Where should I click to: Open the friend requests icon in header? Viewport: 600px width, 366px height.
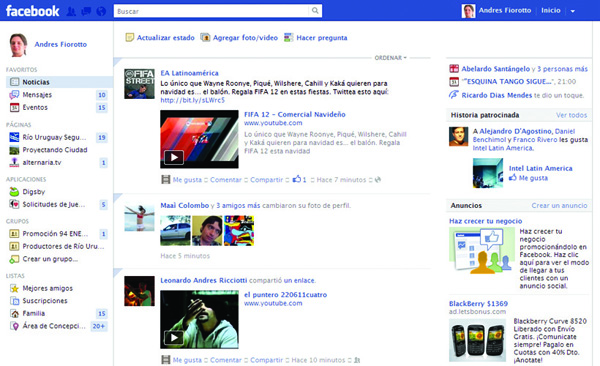tap(71, 11)
